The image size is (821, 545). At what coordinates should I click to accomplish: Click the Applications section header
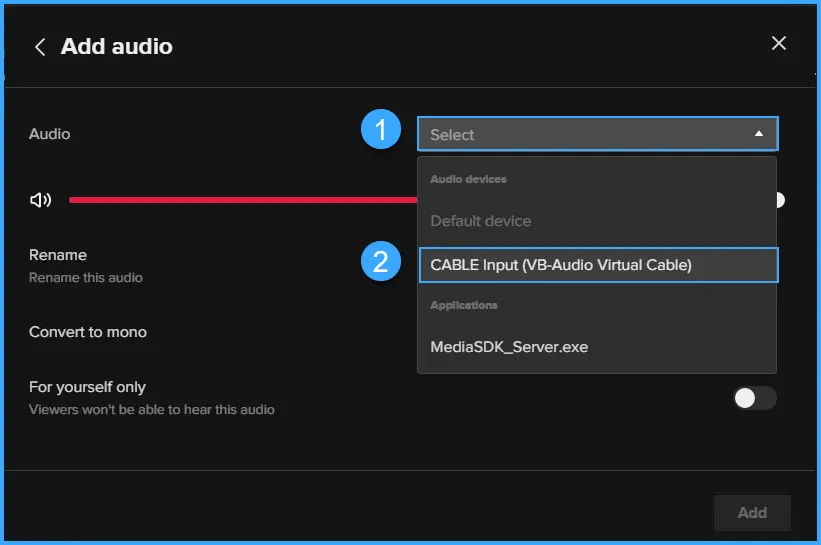coord(464,305)
